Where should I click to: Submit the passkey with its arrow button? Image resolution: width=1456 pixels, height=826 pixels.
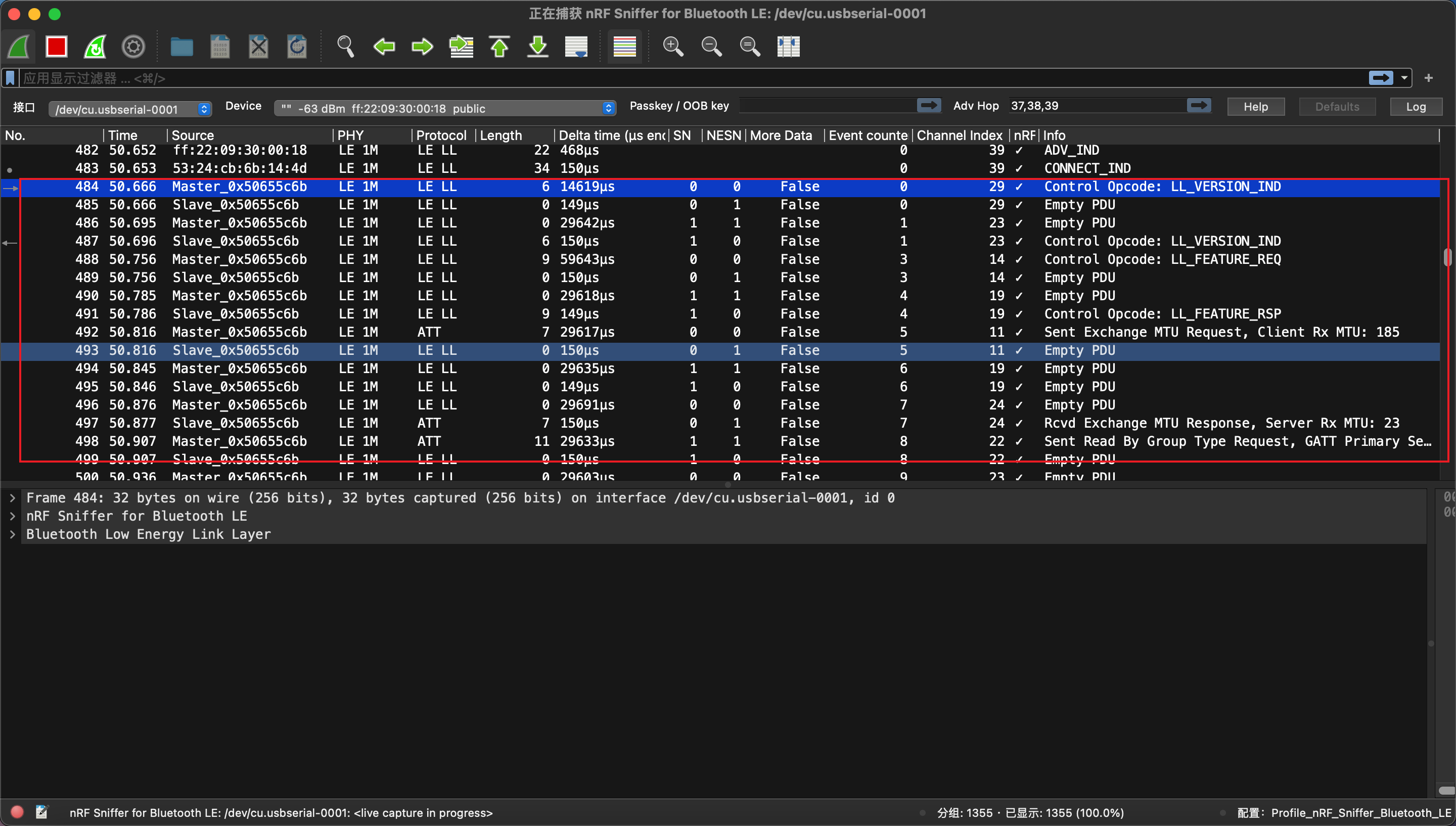tap(929, 106)
